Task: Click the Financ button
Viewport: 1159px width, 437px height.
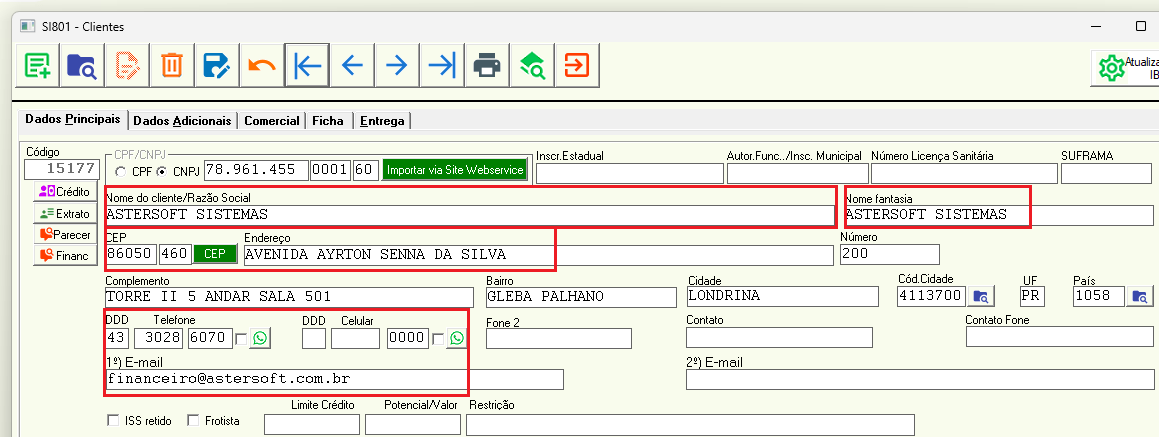Action: pos(64,256)
